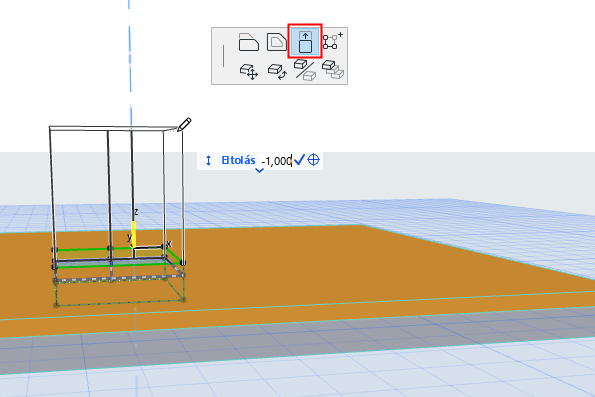Pick the Mirror element icon

pos(305,70)
